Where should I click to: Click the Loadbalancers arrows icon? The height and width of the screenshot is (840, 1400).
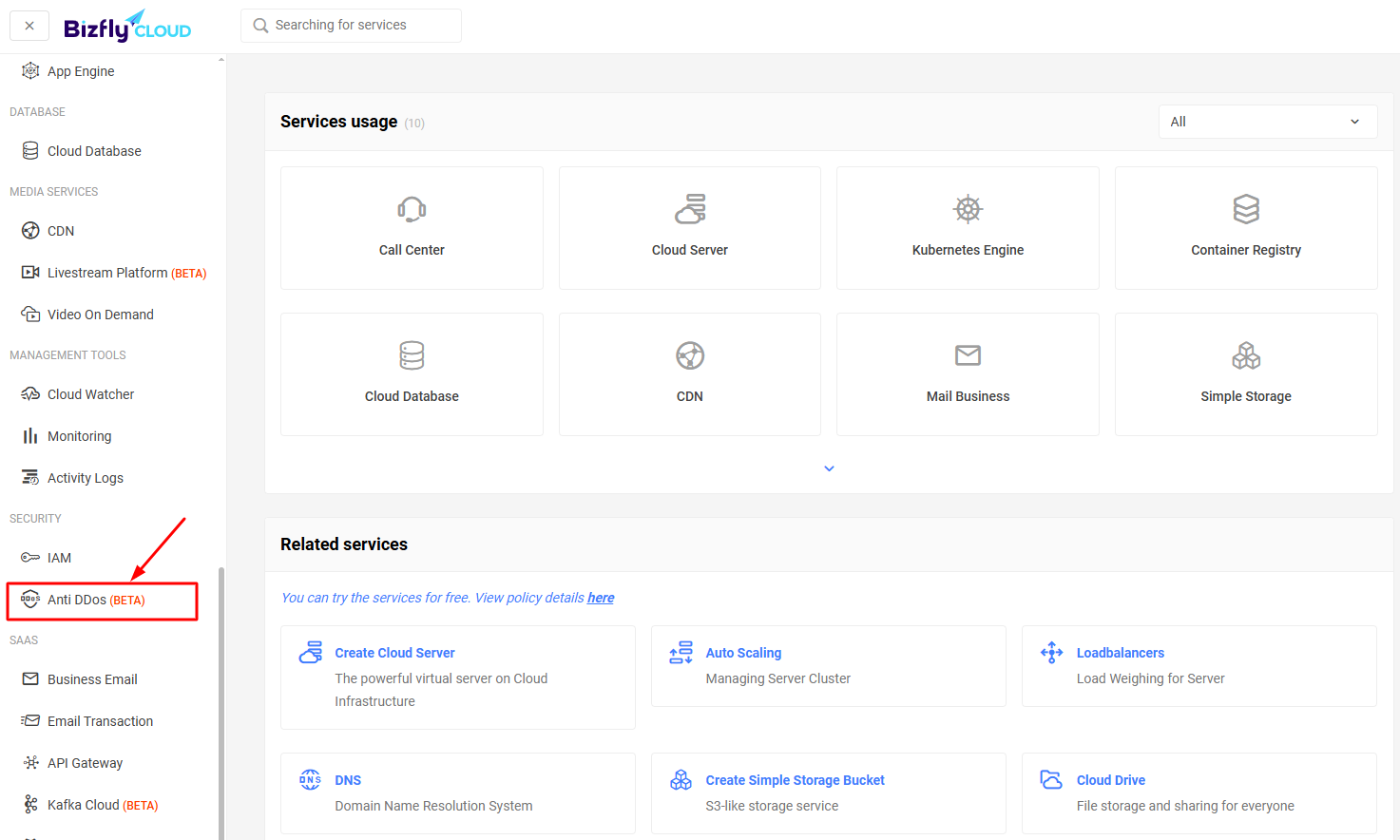[x=1051, y=652]
